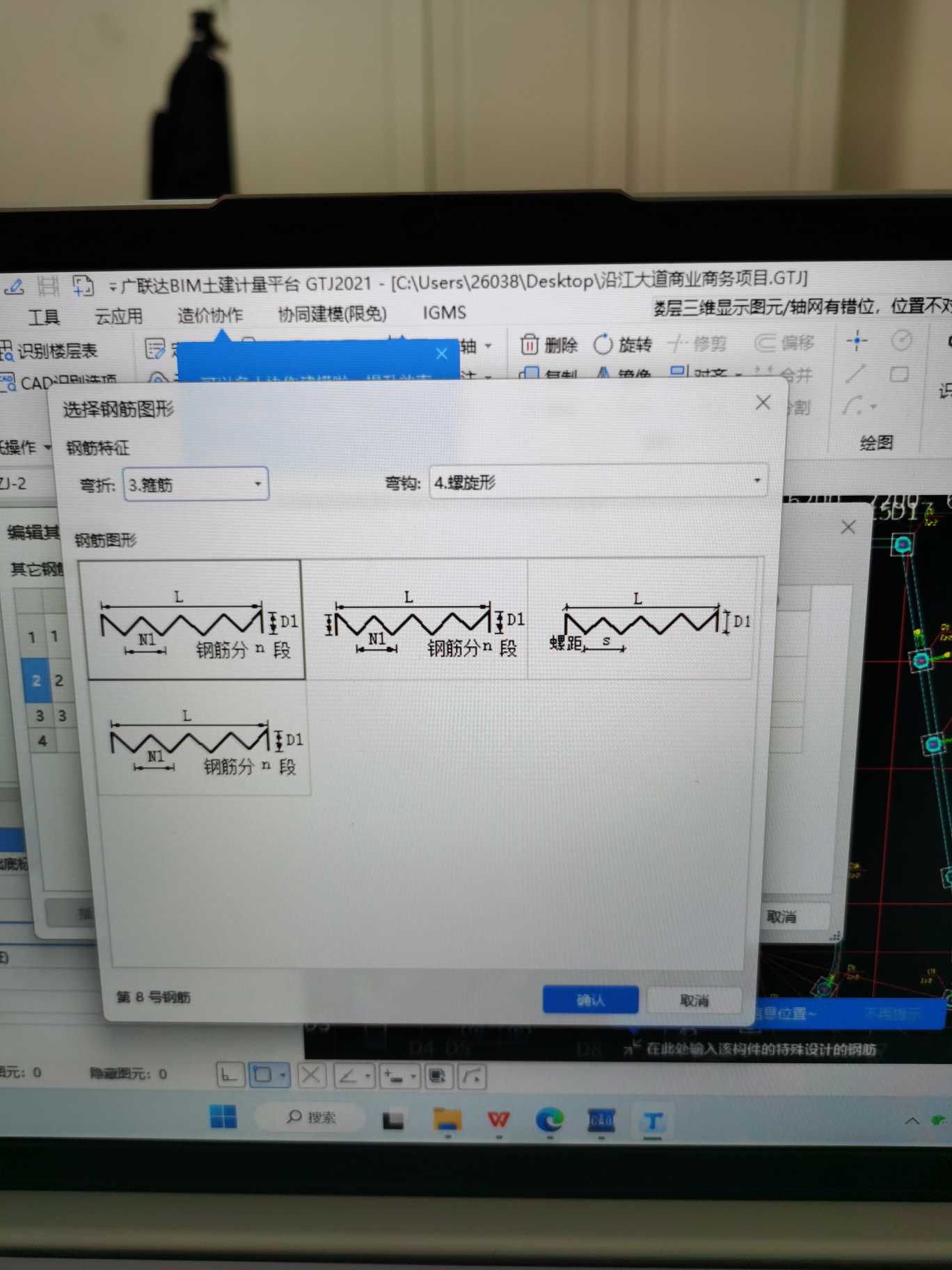Image resolution: width=952 pixels, height=1270 pixels.
Task: Expand the arc tool dropdown arrow in 绘图
Action: [x=873, y=406]
